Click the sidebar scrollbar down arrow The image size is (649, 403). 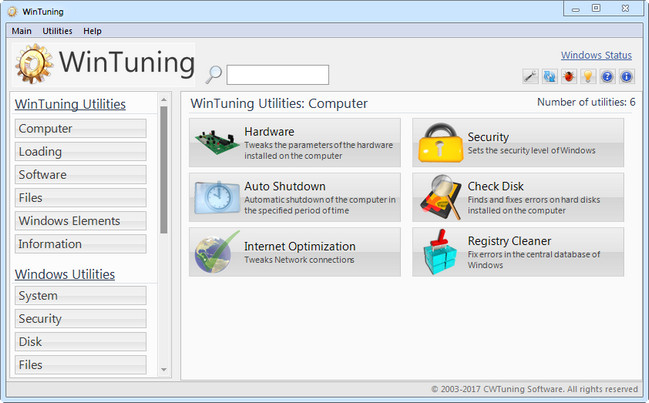coord(164,369)
